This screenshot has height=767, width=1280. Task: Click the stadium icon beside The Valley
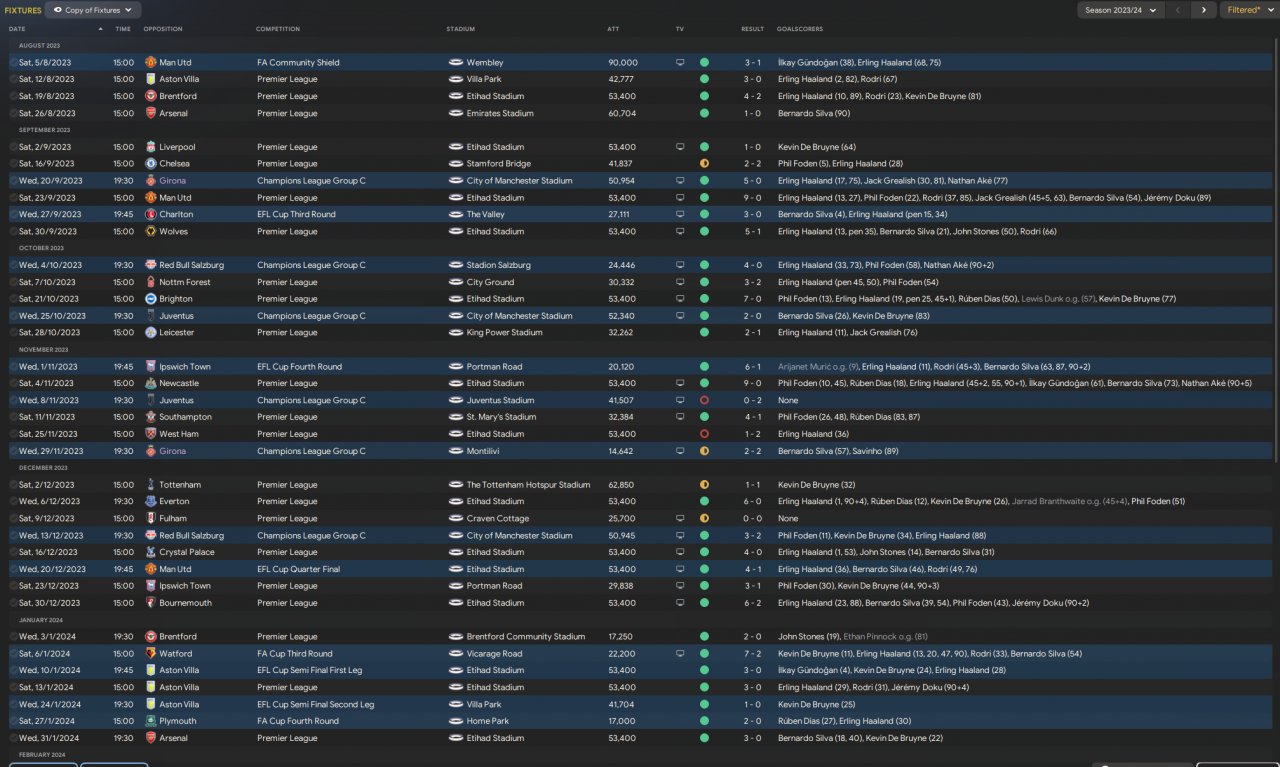click(455, 214)
